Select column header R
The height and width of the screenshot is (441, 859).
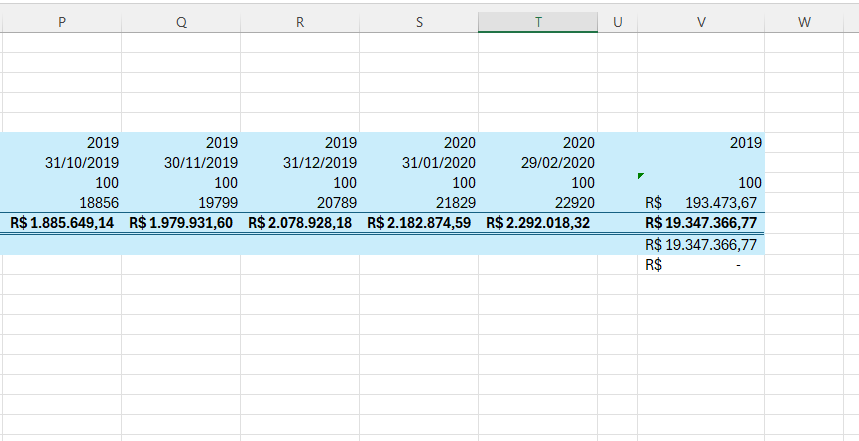pos(300,22)
